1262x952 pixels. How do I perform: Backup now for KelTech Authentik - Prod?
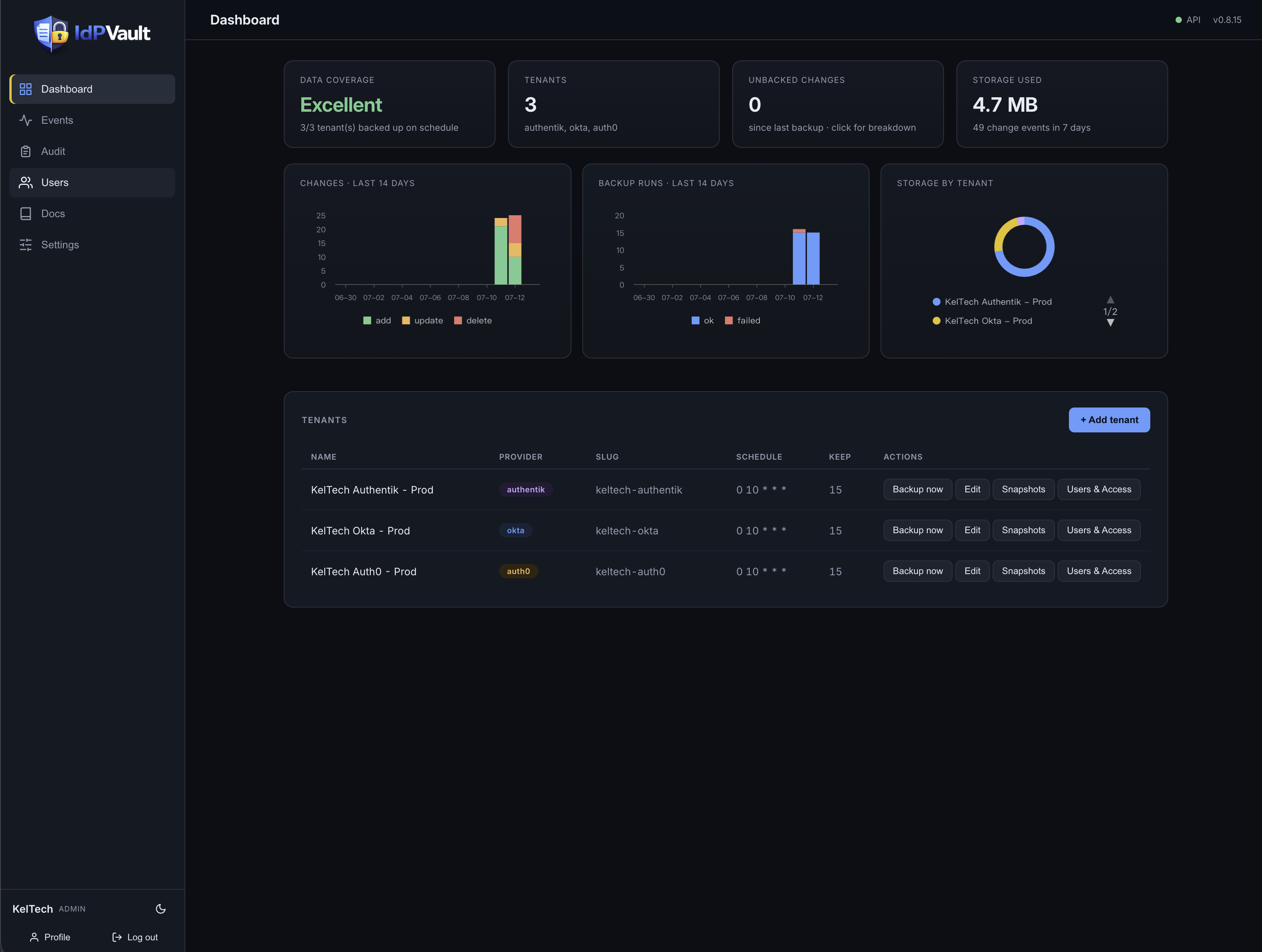click(917, 489)
